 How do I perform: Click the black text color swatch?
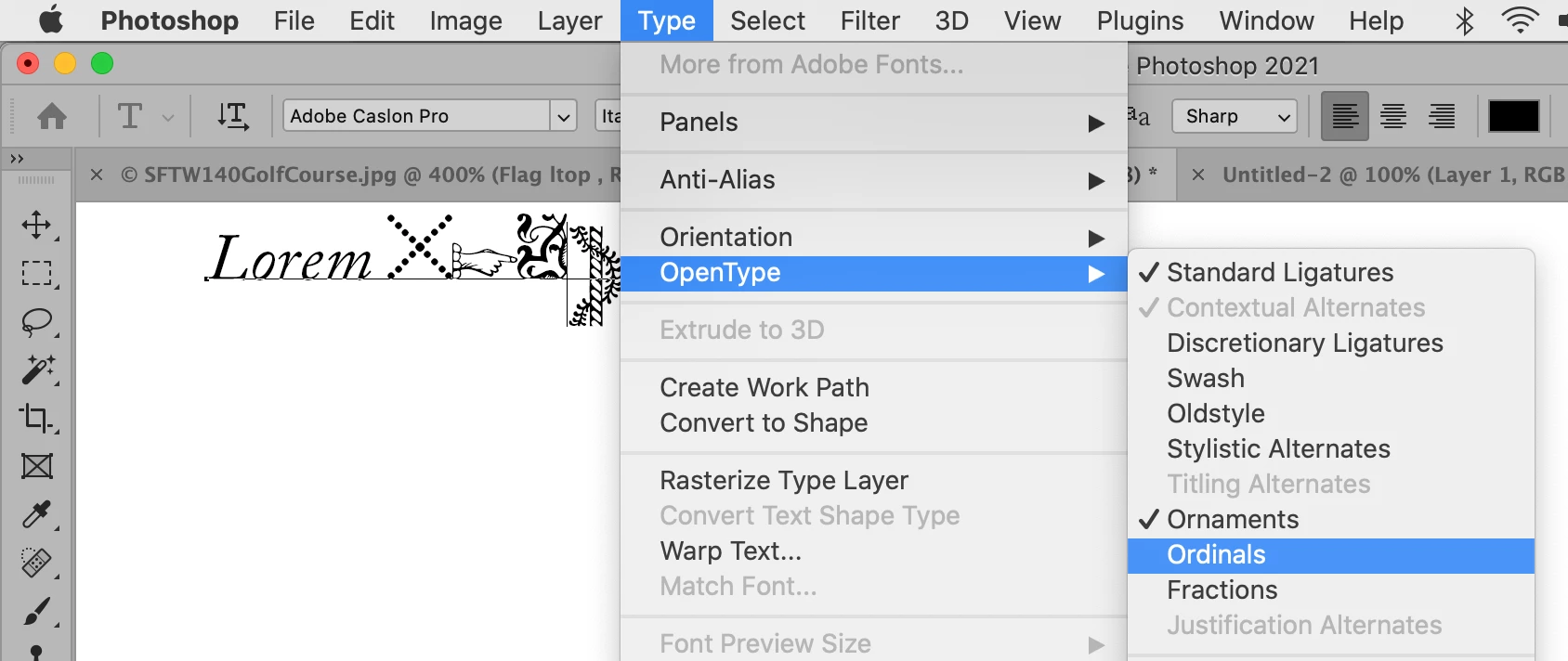pos(1513,116)
